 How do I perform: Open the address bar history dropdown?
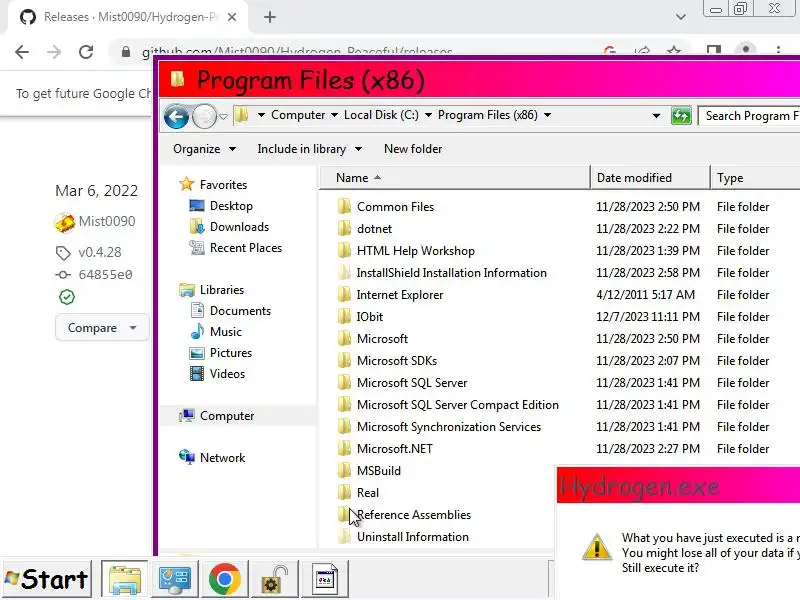tap(656, 116)
